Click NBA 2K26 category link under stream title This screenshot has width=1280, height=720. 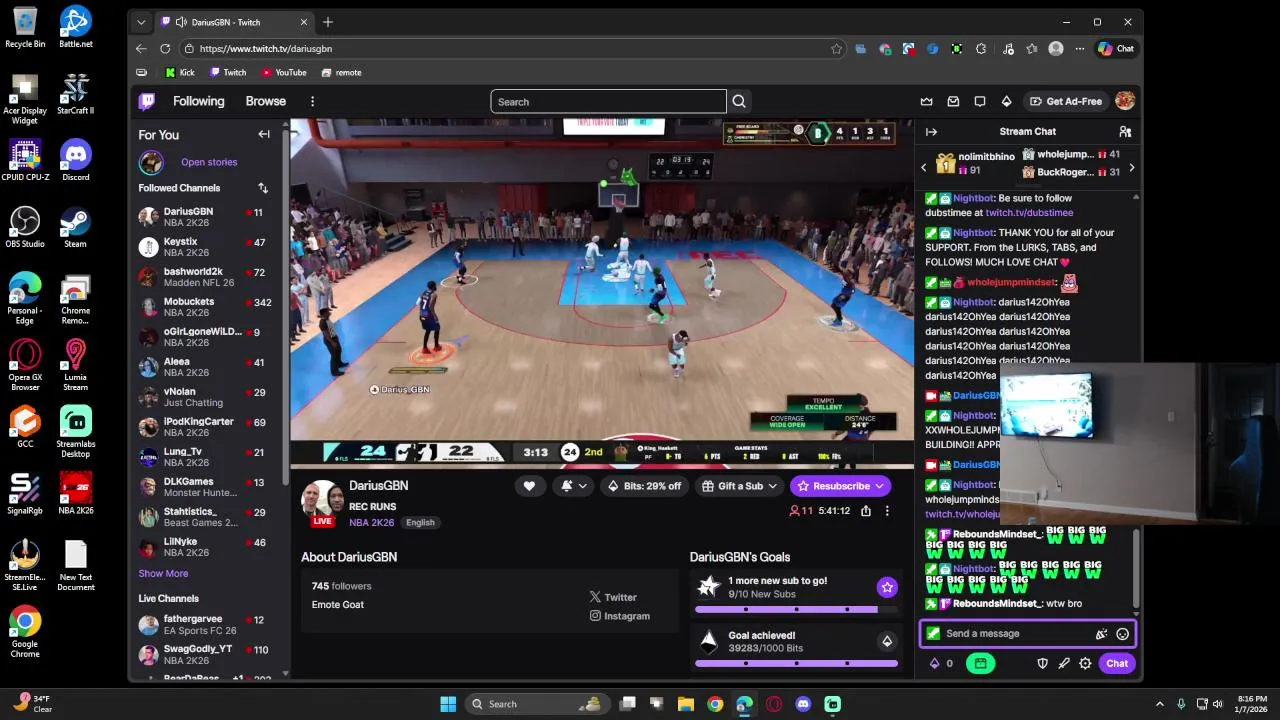click(371, 522)
